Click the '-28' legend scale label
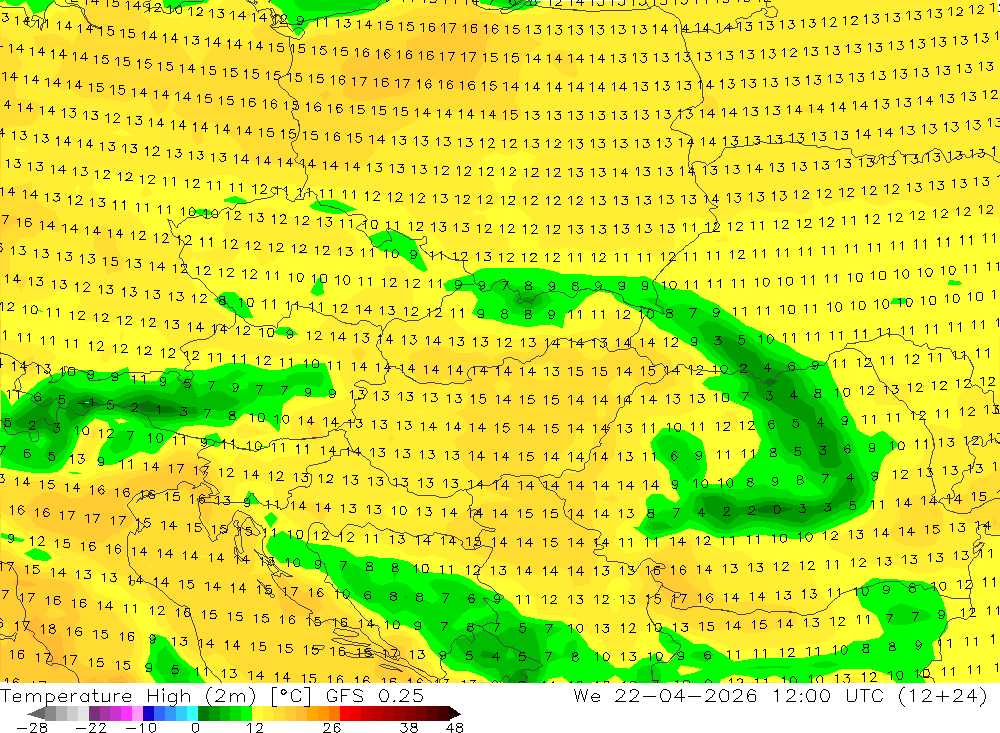The height and width of the screenshot is (733, 1000). point(32,727)
